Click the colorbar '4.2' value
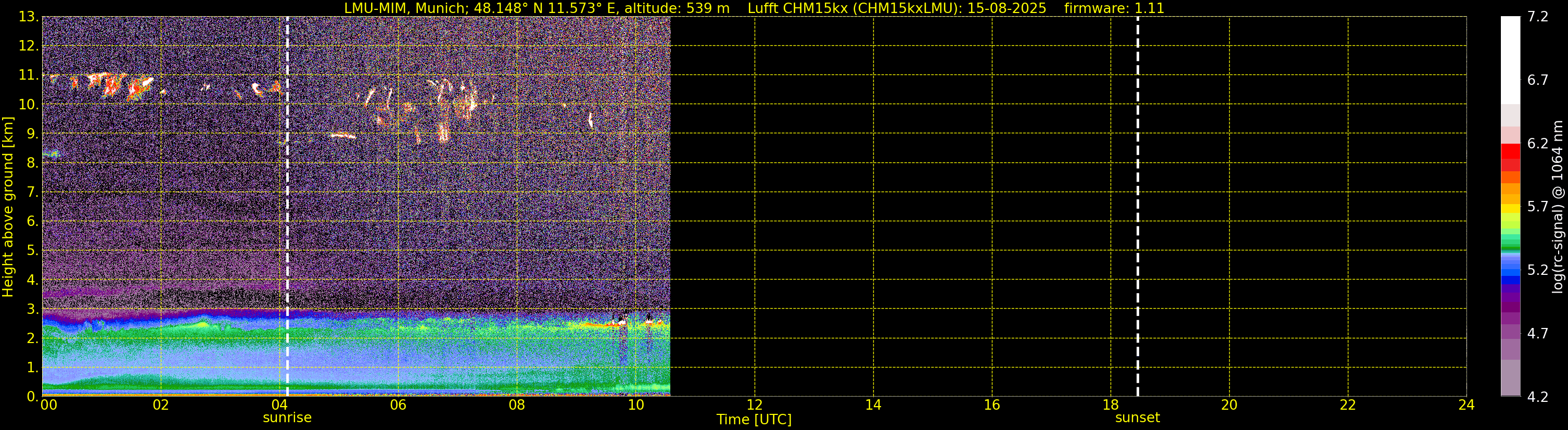The image size is (1568, 430). coord(1538,397)
